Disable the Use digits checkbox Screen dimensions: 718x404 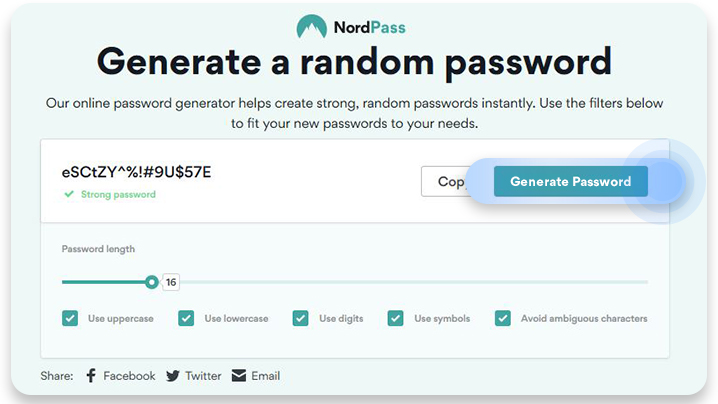tap(300, 318)
